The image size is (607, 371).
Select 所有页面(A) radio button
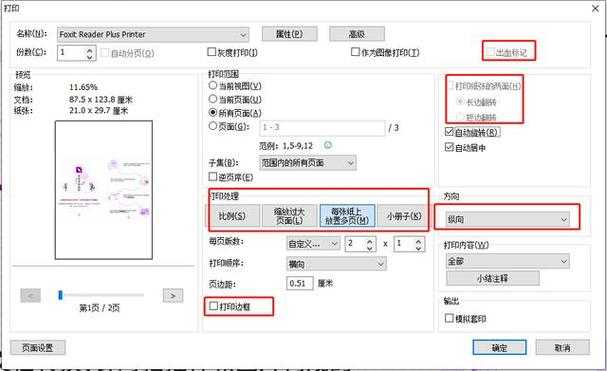tap(213, 113)
